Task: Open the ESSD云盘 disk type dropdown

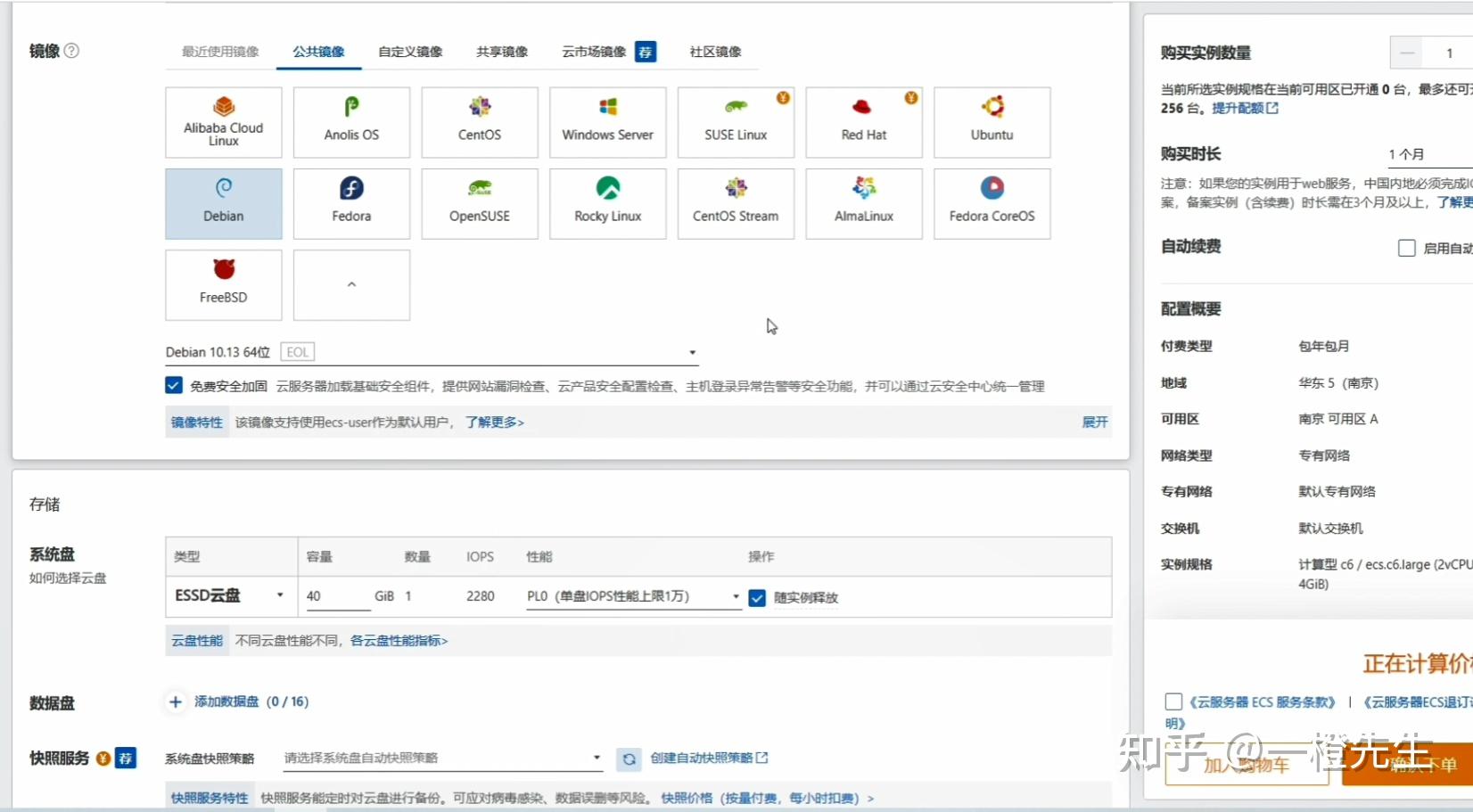Action: pos(230,595)
